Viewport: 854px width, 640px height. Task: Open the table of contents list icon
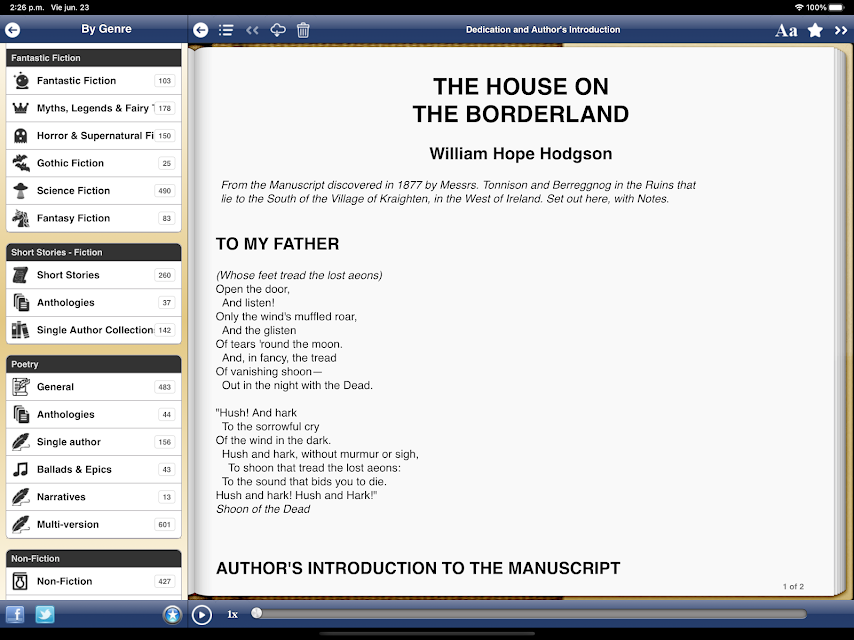[x=226, y=30]
